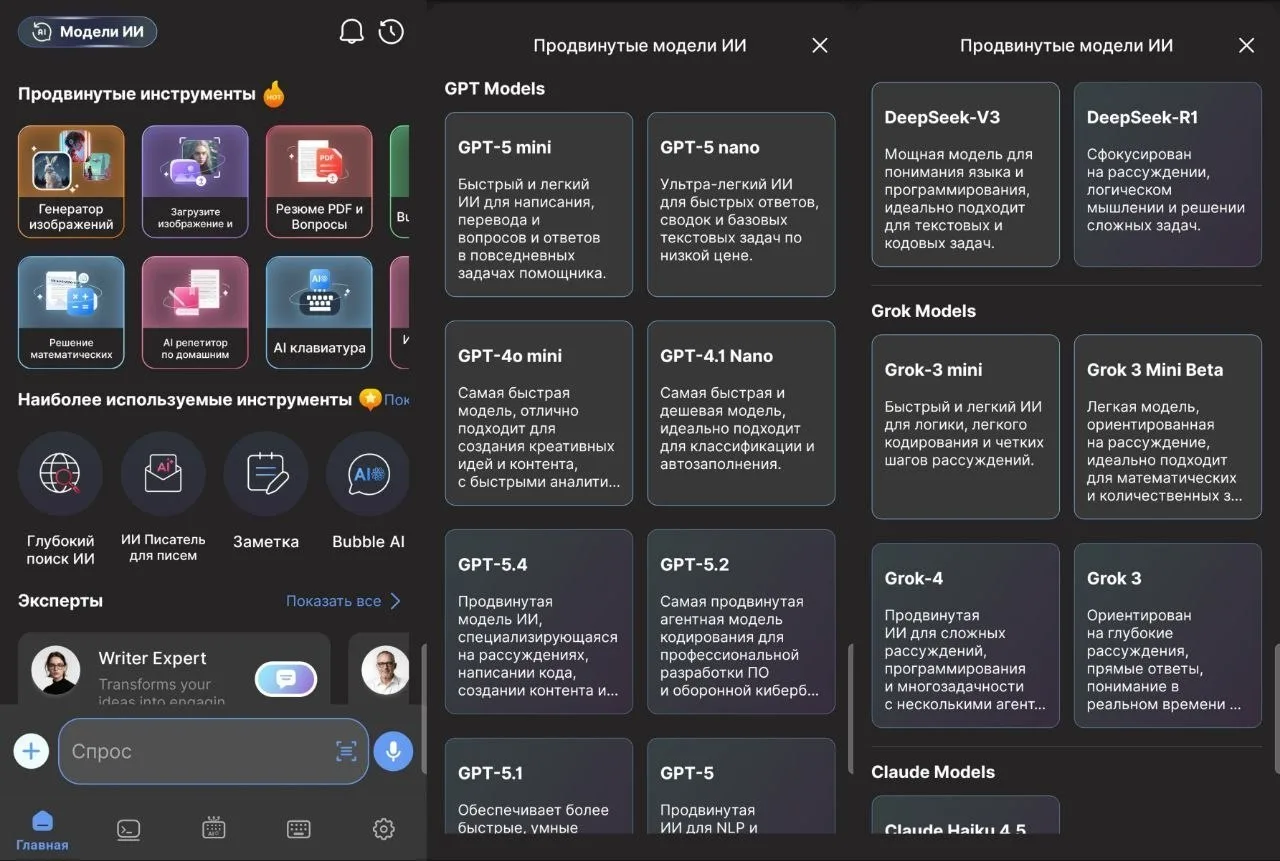Open second expert avatar card
The height and width of the screenshot is (861, 1280).
coord(385,670)
